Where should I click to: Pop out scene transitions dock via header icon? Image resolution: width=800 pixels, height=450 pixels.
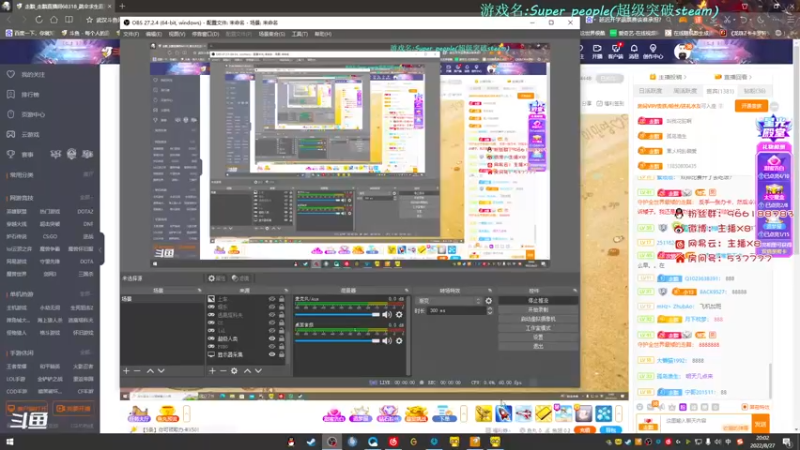tap(490, 290)
